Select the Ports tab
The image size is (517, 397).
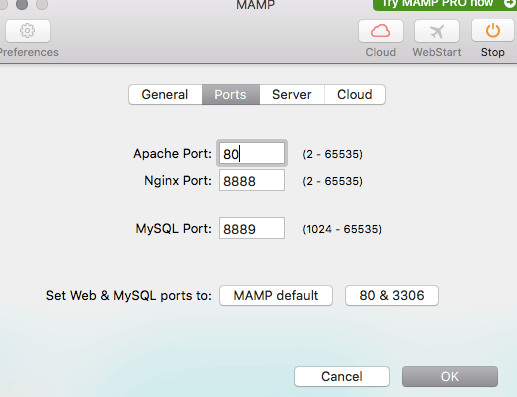tap(231, 95)
